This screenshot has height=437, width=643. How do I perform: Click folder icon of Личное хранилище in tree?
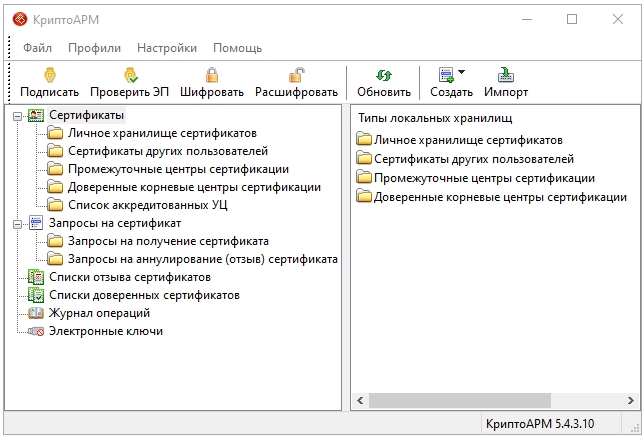tap(55, 133)
